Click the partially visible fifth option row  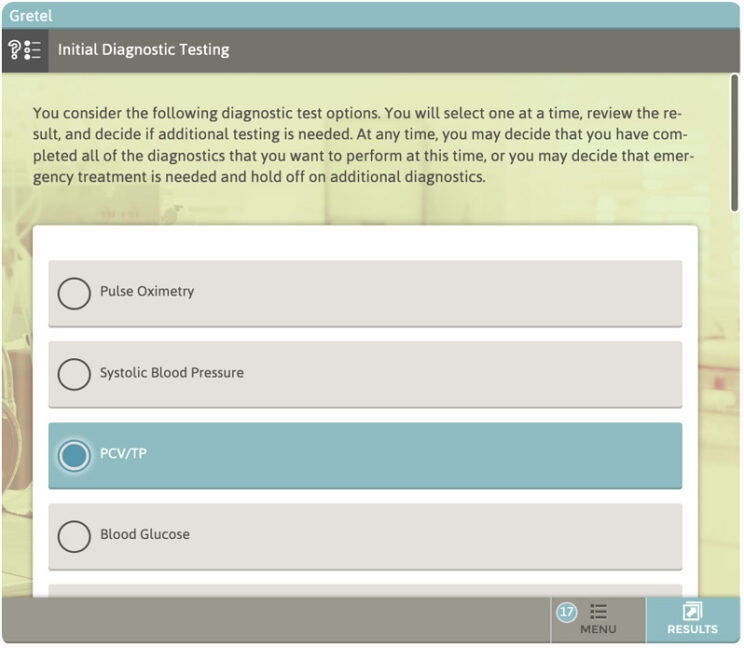coord(365,590)
